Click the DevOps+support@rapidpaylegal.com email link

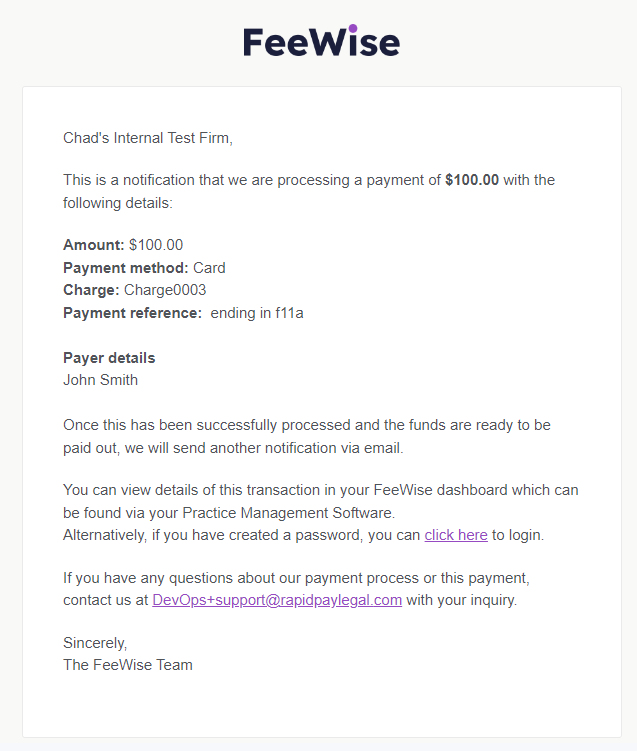277,600
